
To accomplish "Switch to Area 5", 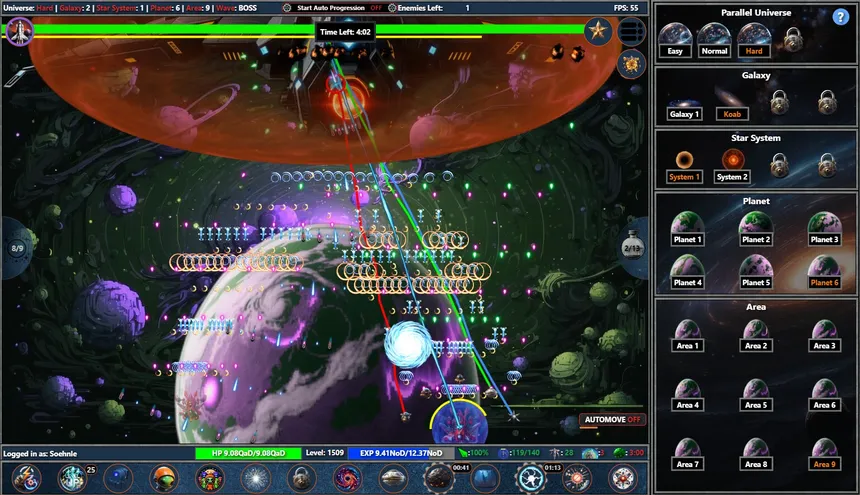I will [756, 395].
